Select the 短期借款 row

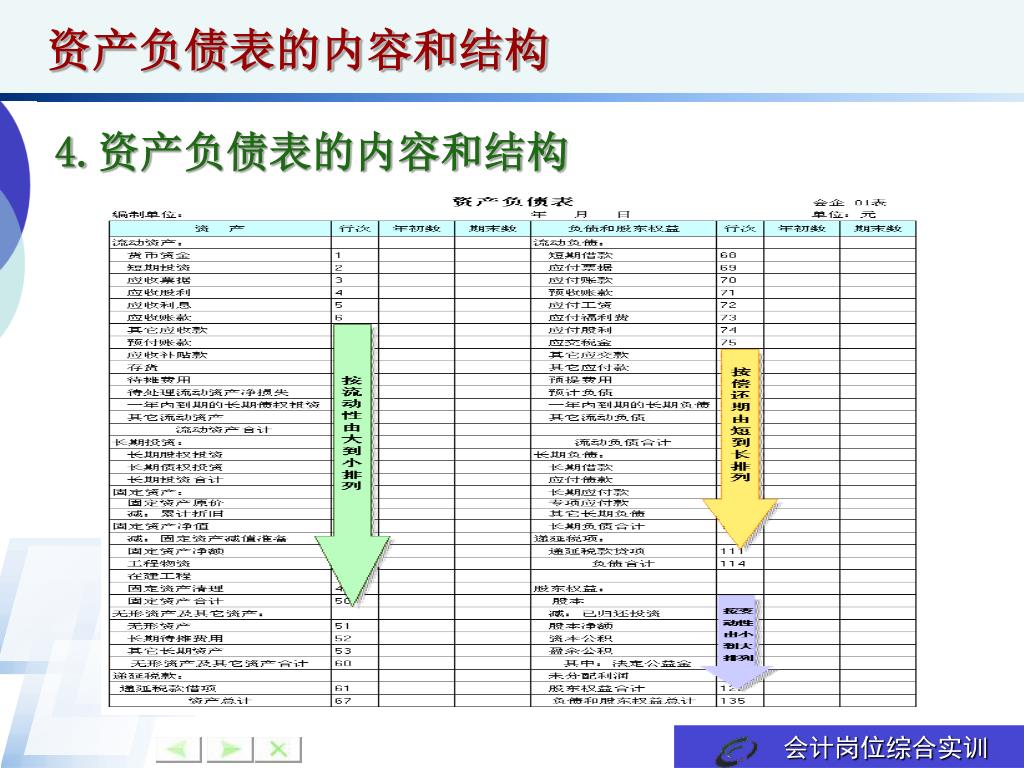pos(581,255)
